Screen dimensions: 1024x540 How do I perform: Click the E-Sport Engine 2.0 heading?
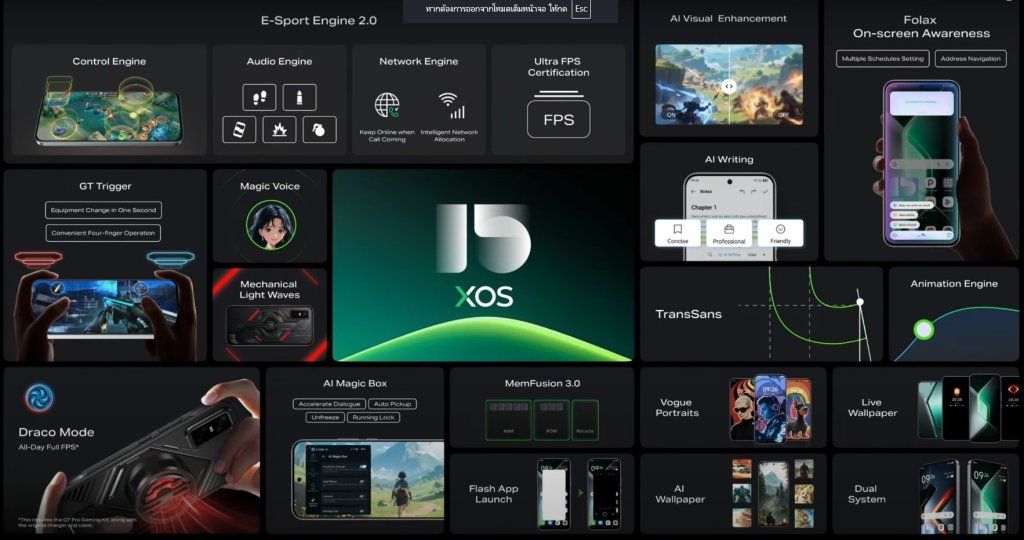(x=319, y=21)
